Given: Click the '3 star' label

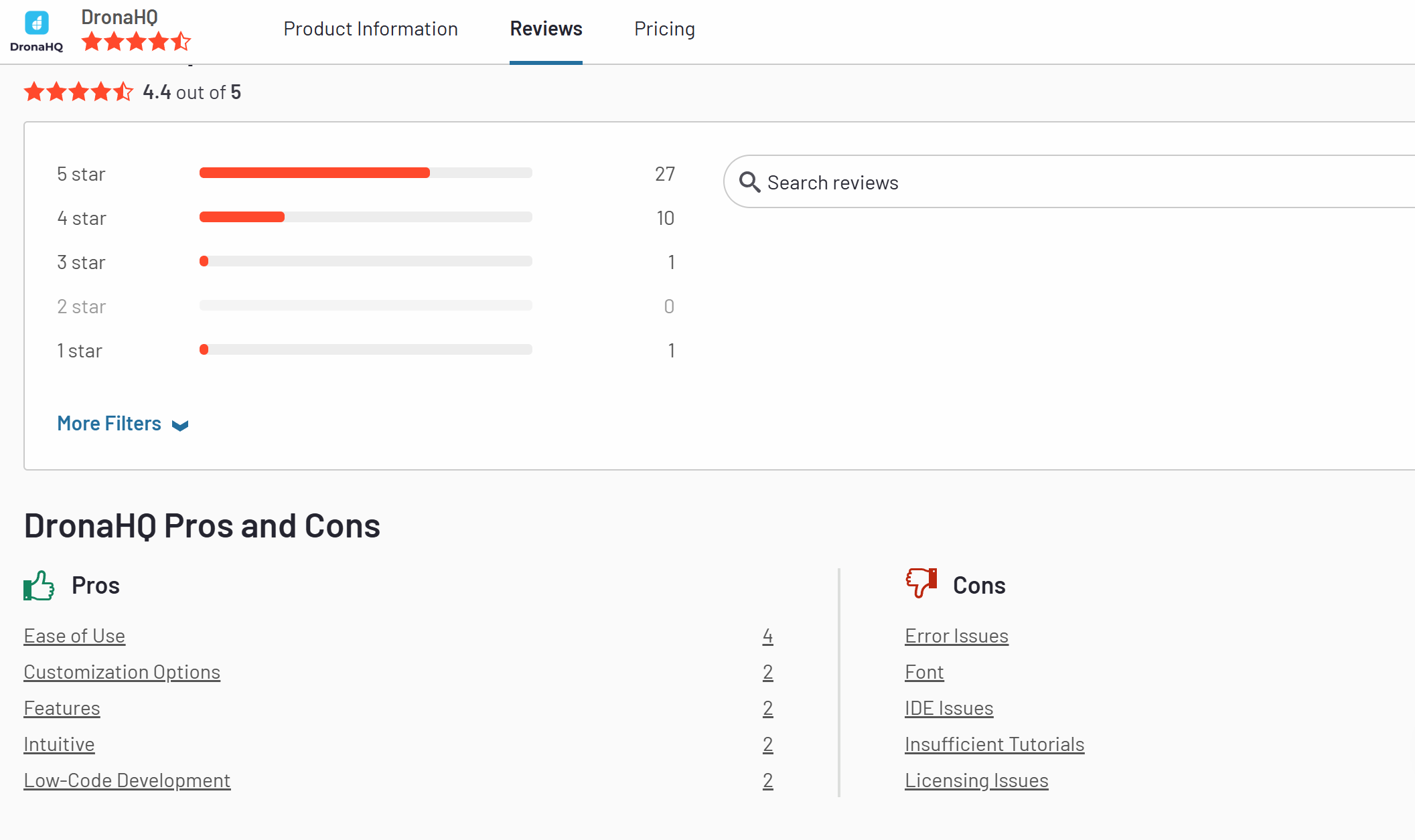Looking at the screenshot, I should [81, 262].
